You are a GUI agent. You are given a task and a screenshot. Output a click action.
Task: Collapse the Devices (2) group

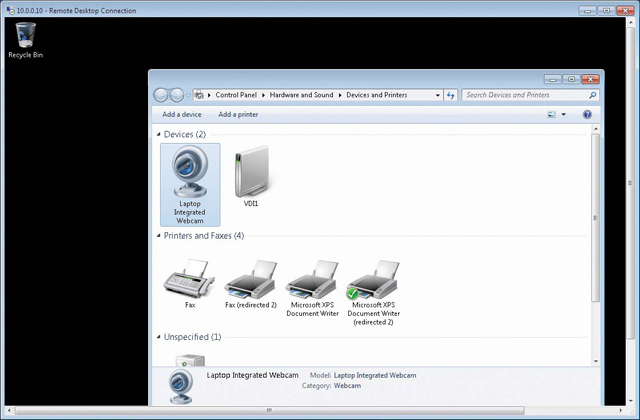click(x=158, y=134)
